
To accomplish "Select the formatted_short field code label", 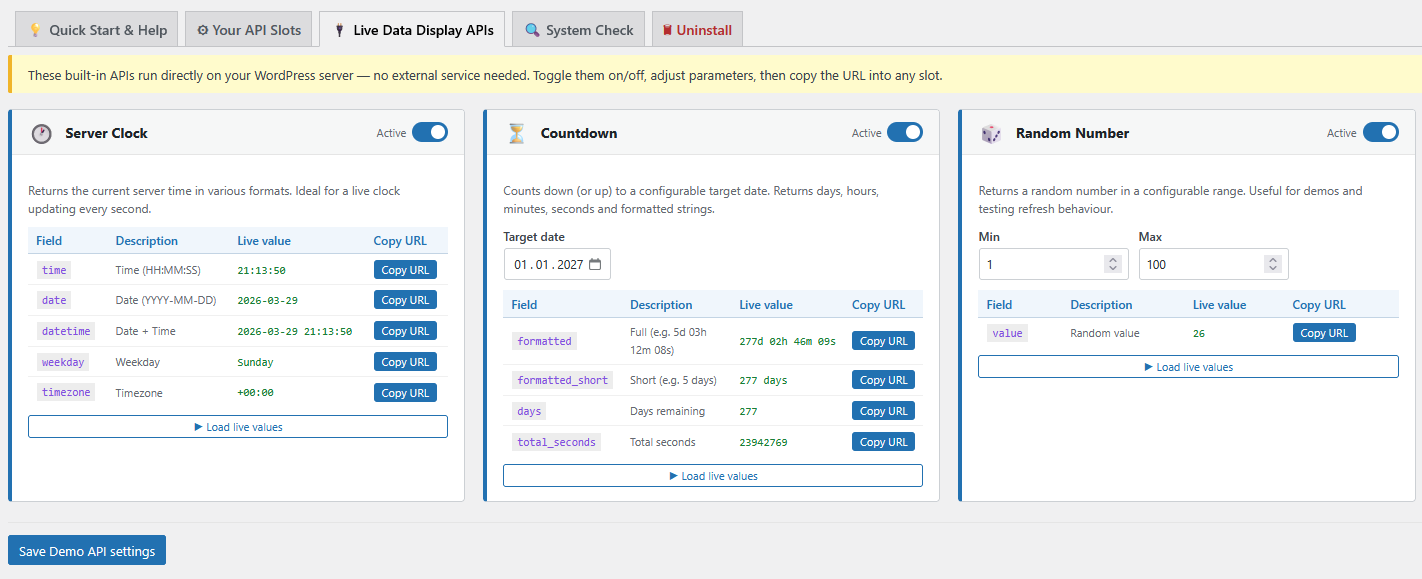I will click(x=563, y=380).
